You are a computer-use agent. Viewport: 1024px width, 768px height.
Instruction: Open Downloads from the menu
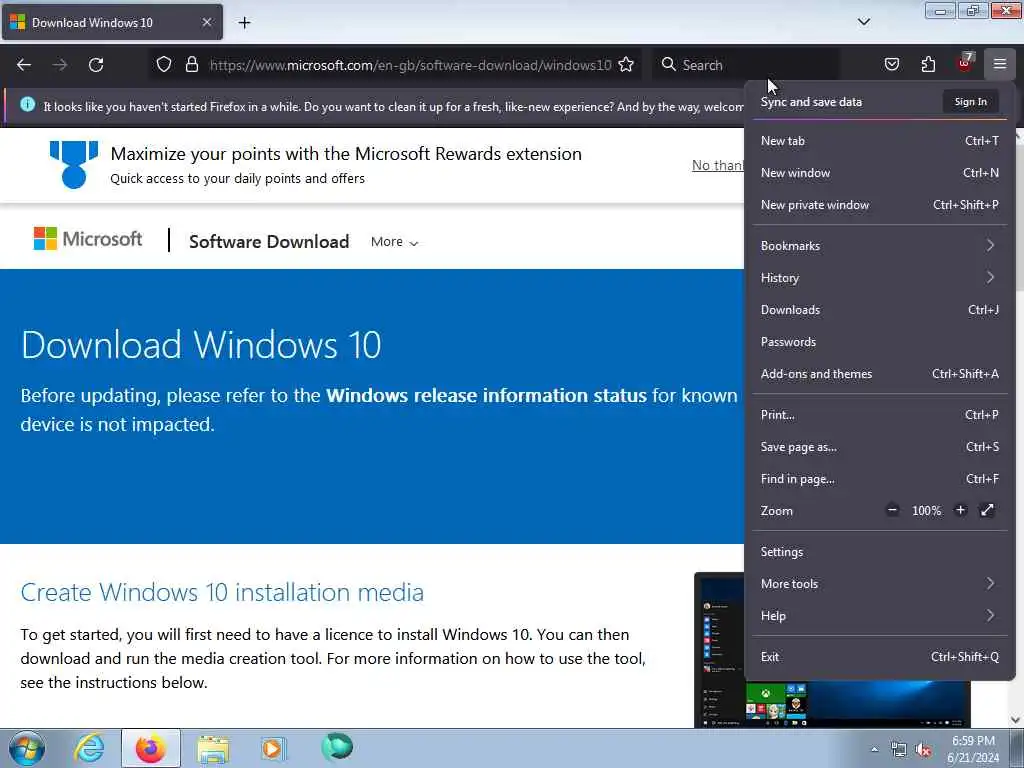click(879, 310)
